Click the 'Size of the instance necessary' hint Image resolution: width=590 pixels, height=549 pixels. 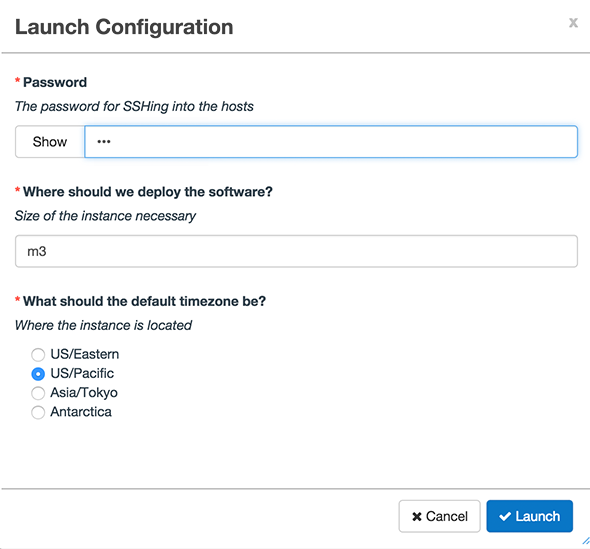[105, 216]
